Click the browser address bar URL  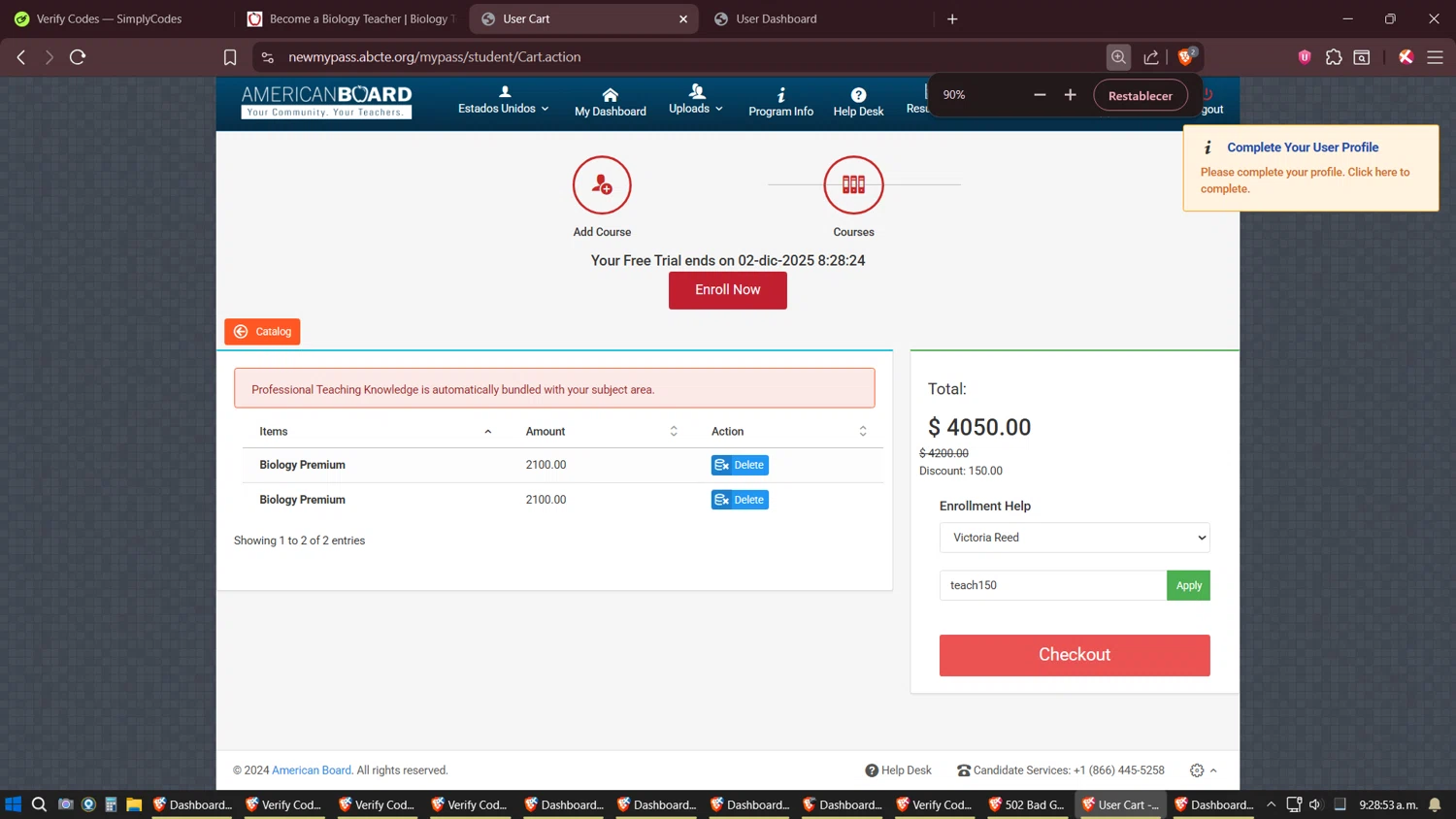435,57
